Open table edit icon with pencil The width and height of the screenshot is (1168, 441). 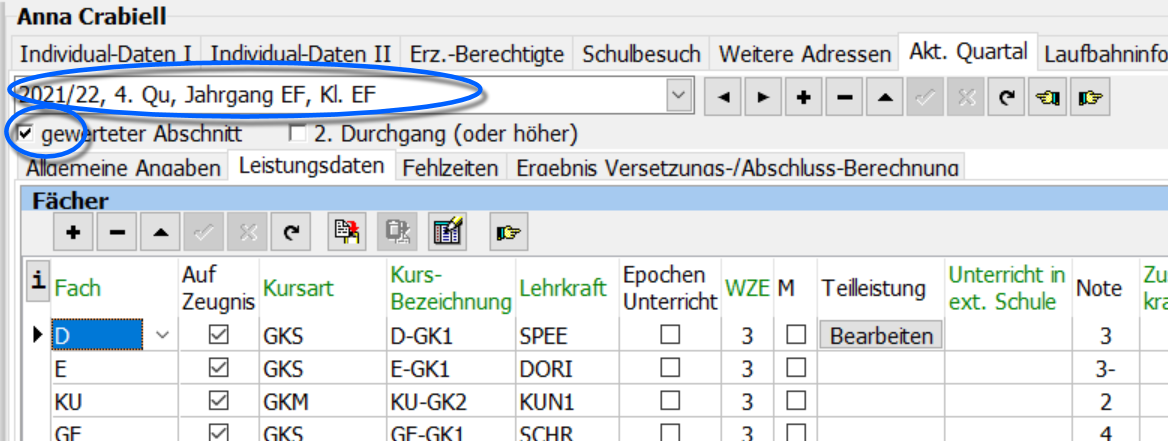click(448, 232)
